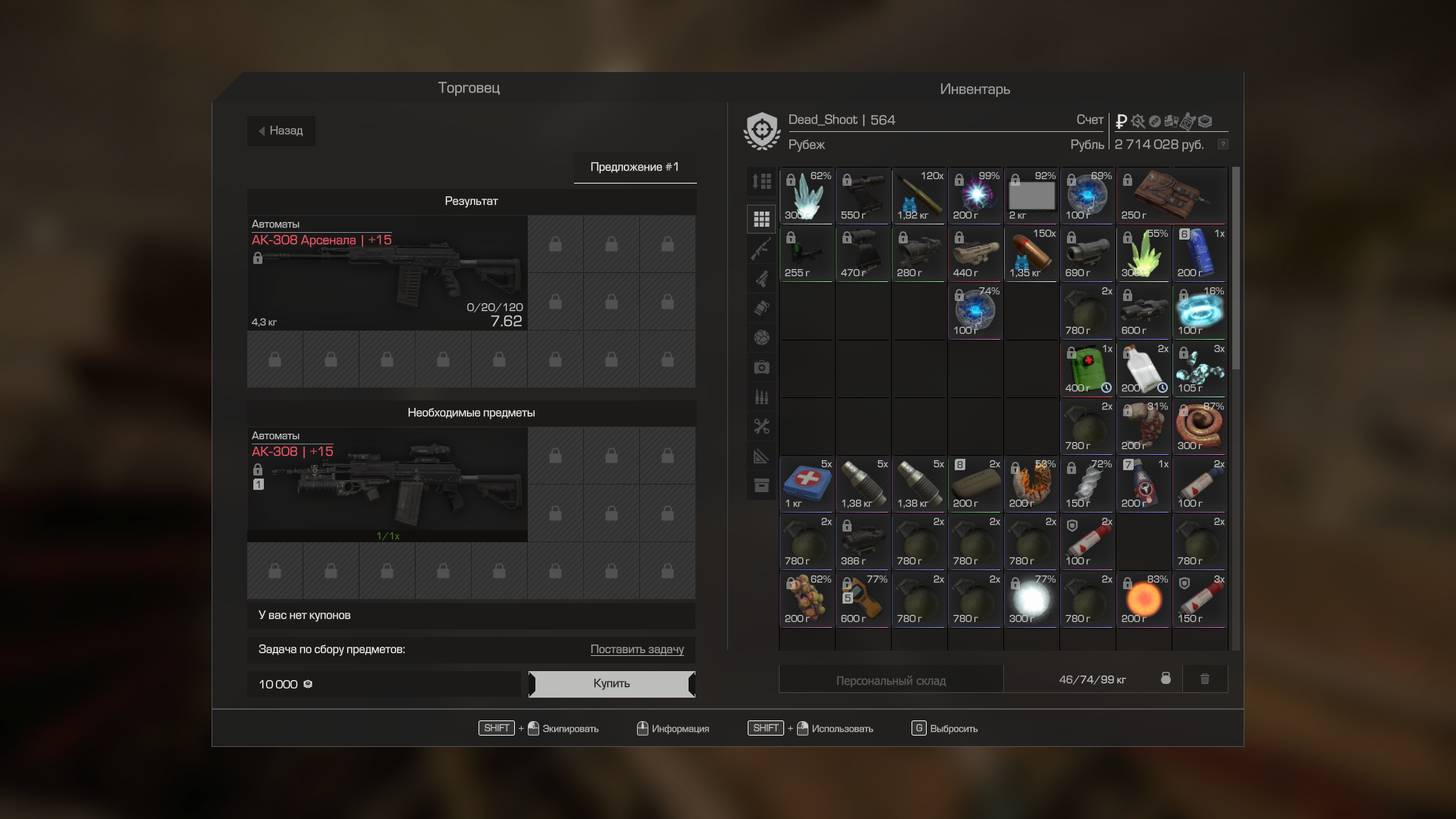Open the Предложение #1 tab
The image size is (1456, 819).
point(635,167)
